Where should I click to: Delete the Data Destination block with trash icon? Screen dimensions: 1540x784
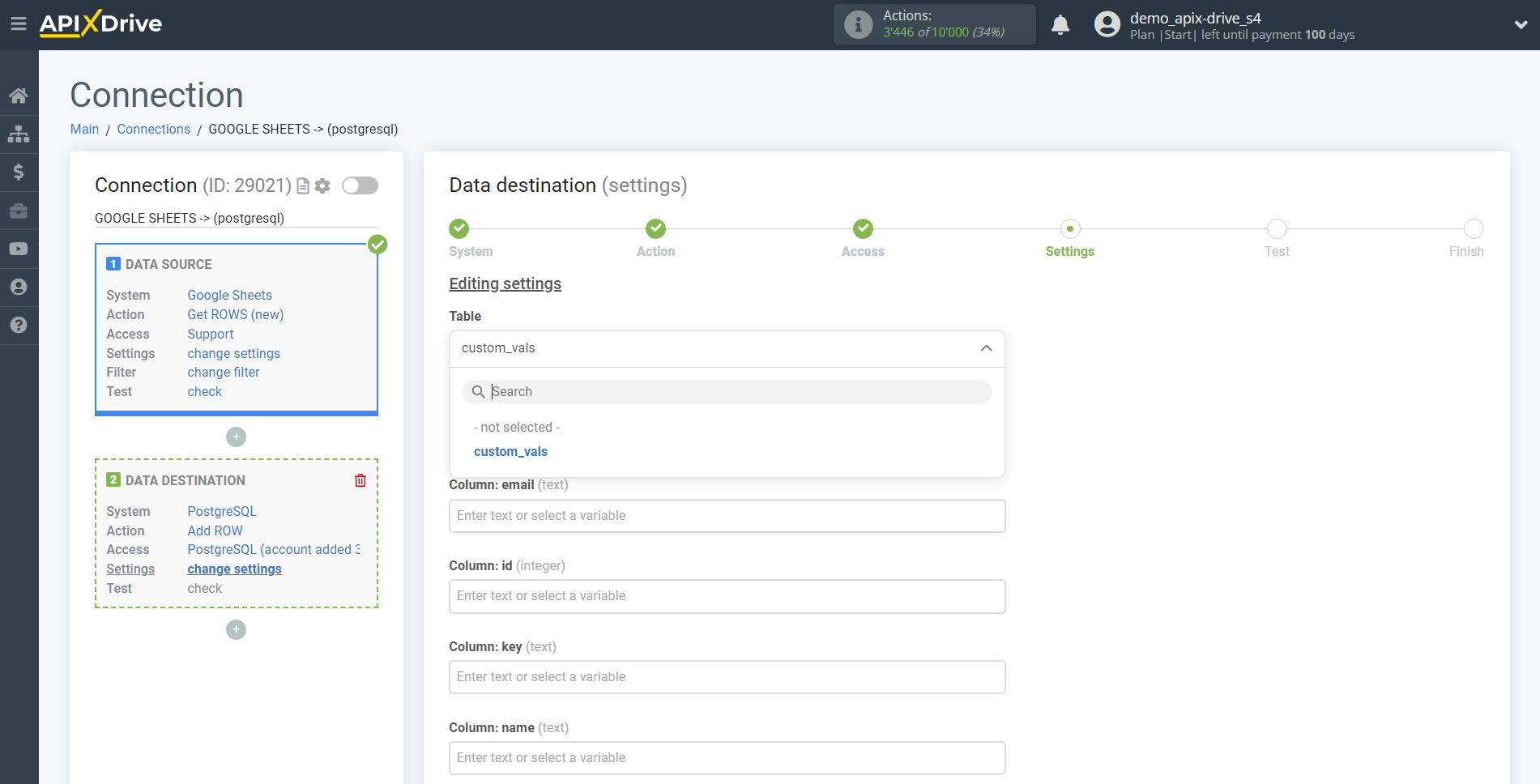pyautogui.click(x=360, y=480)
